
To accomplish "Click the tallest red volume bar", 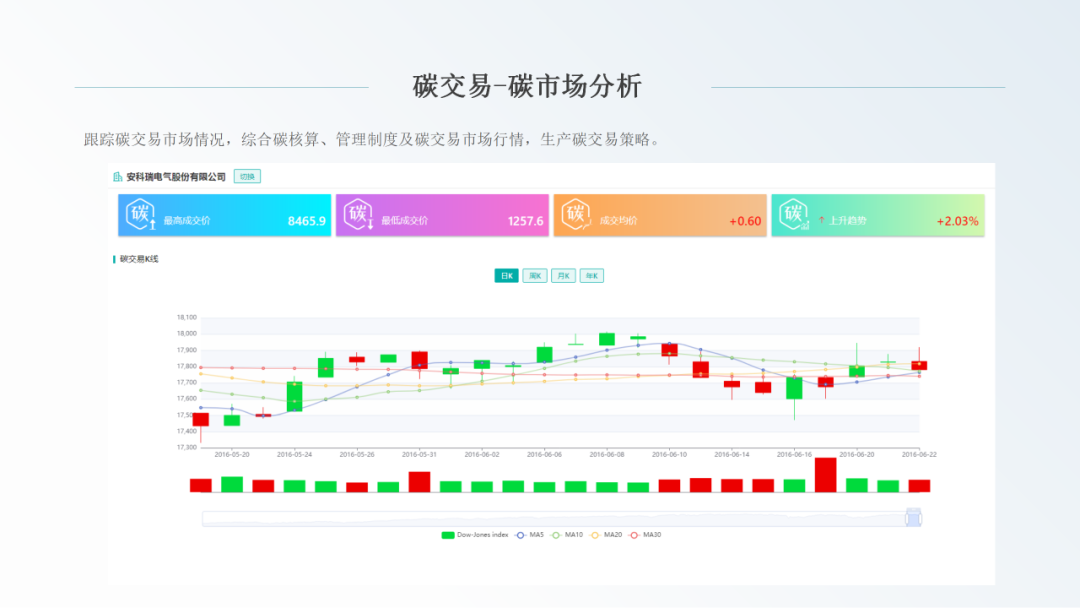I will [825, 475].
